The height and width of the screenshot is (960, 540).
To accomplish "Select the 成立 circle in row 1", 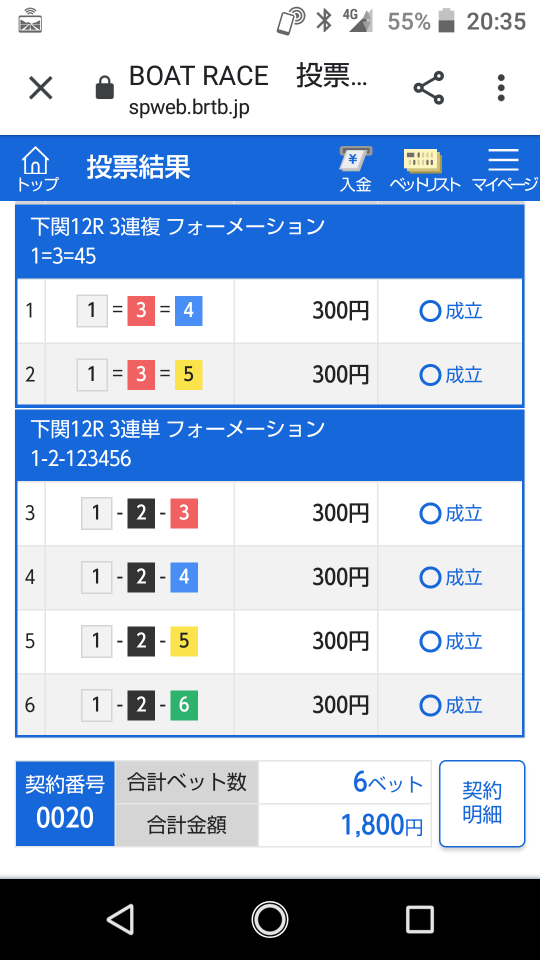I will [x=430, y=312].
